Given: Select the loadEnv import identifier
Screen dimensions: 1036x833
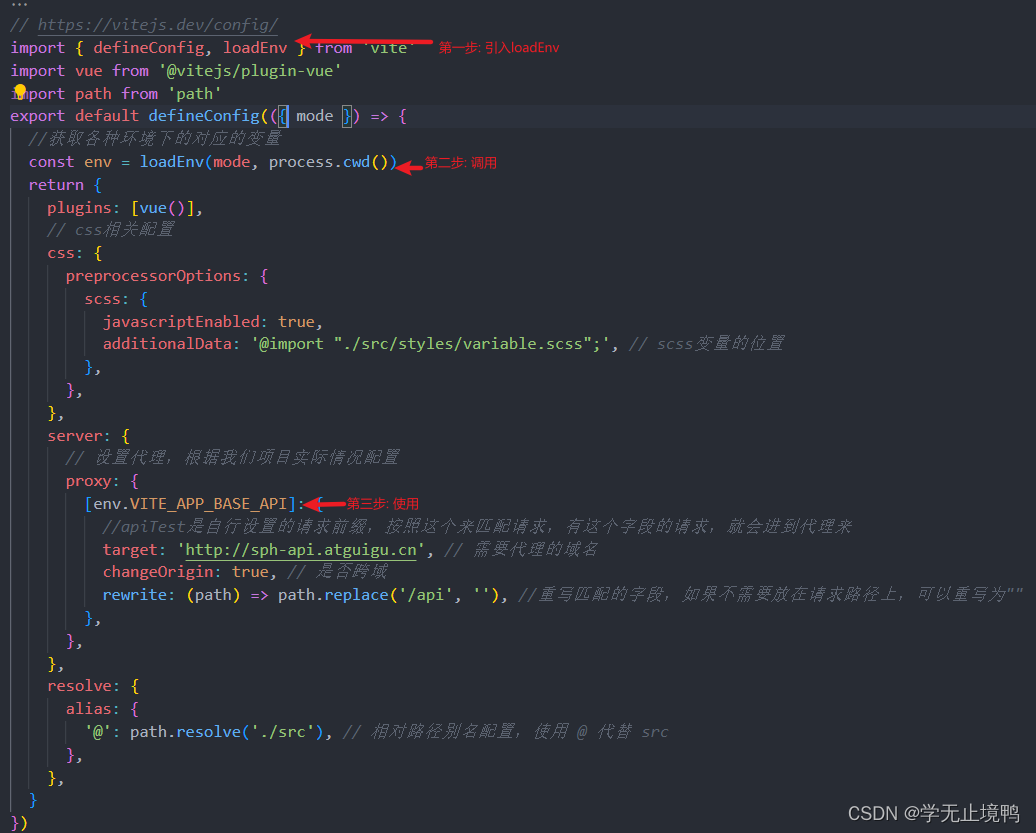Looking at the screenshot, I should (255, 47).
